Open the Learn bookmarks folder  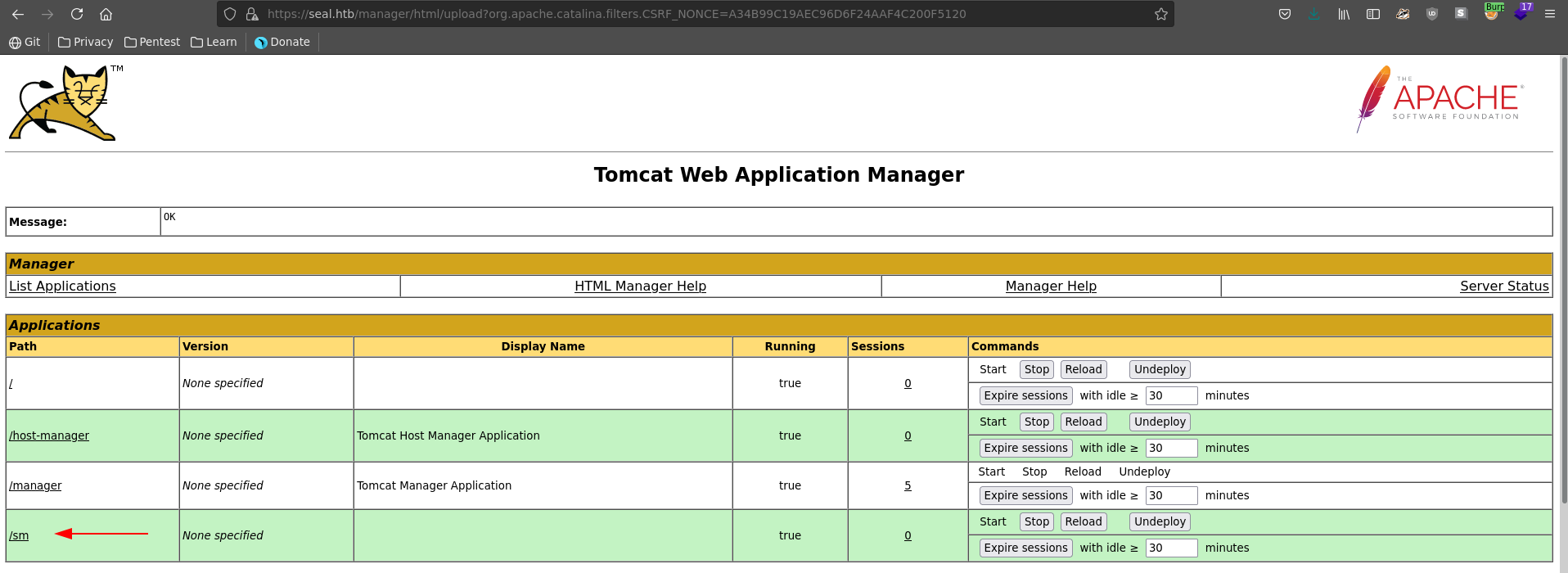(214, 42)
